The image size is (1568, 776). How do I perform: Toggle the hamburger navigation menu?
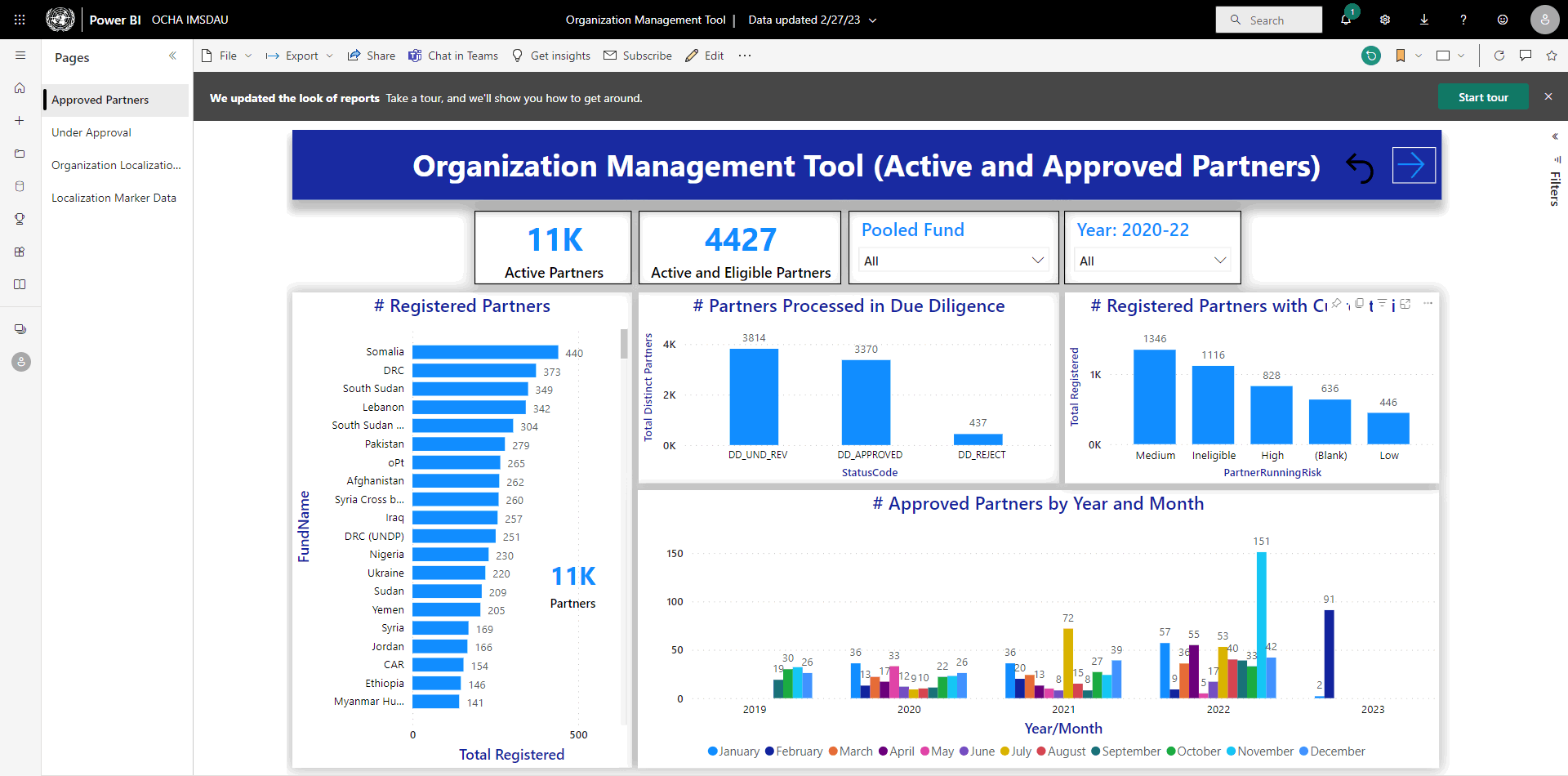[x=20, y=56]
